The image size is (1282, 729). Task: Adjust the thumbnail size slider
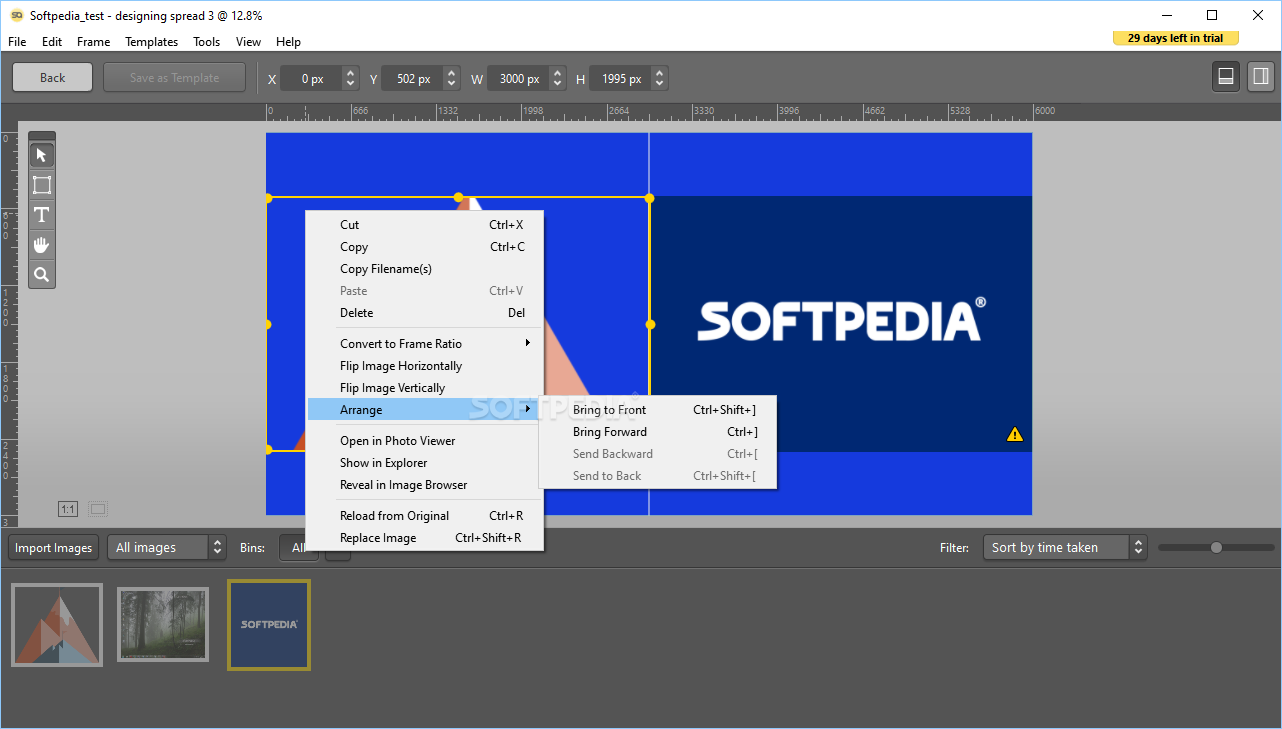1216,547
